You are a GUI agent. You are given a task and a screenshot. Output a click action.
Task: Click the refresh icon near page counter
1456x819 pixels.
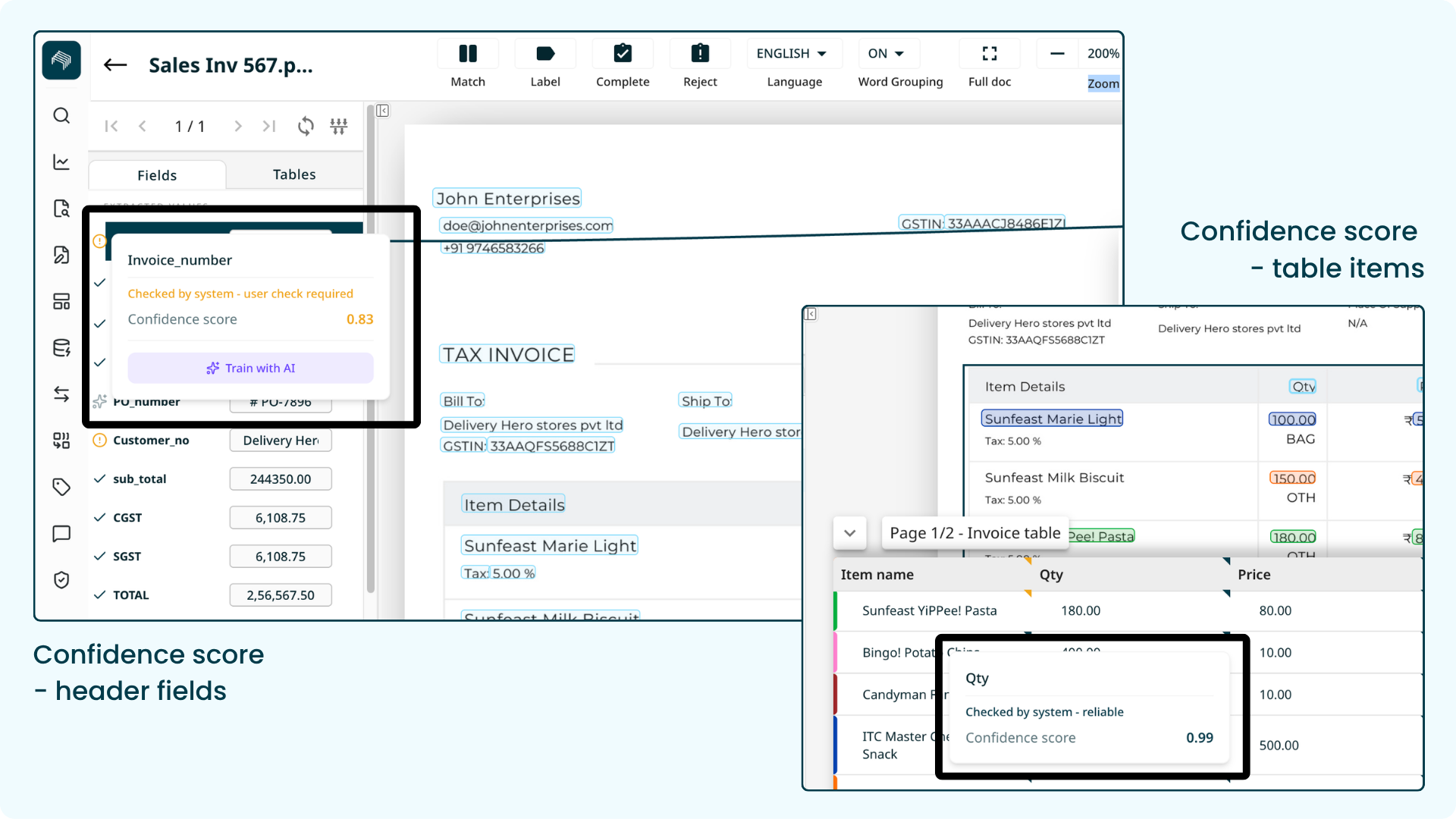pos(306,126)
